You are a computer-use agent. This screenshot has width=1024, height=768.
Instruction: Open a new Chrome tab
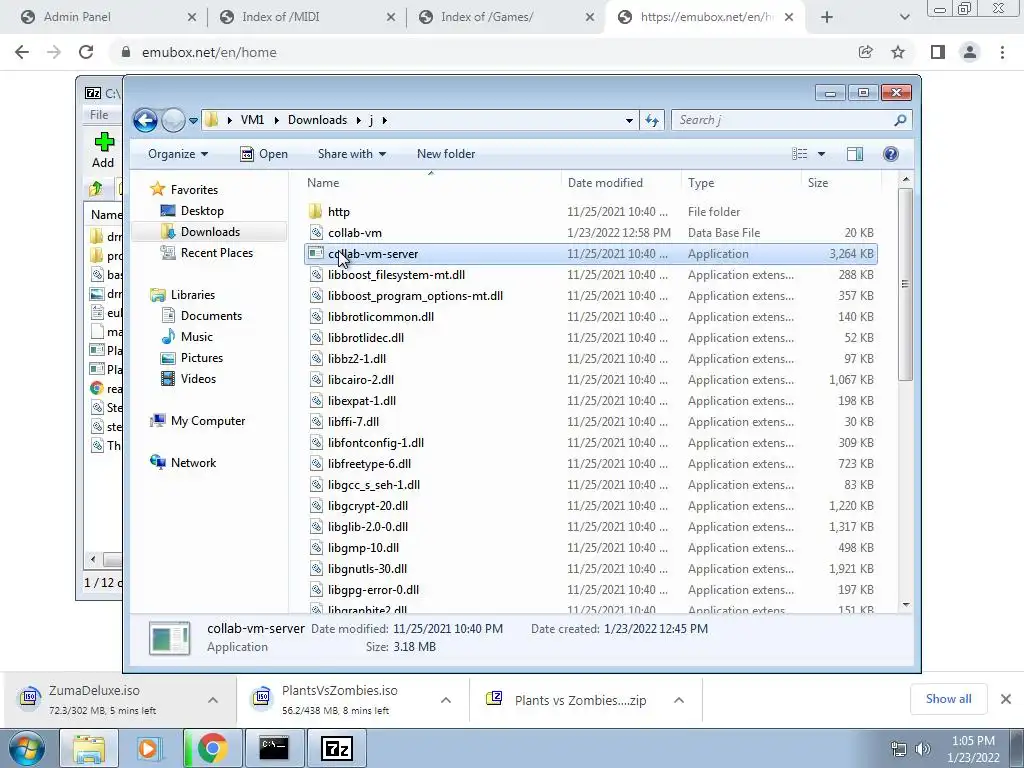827,17
